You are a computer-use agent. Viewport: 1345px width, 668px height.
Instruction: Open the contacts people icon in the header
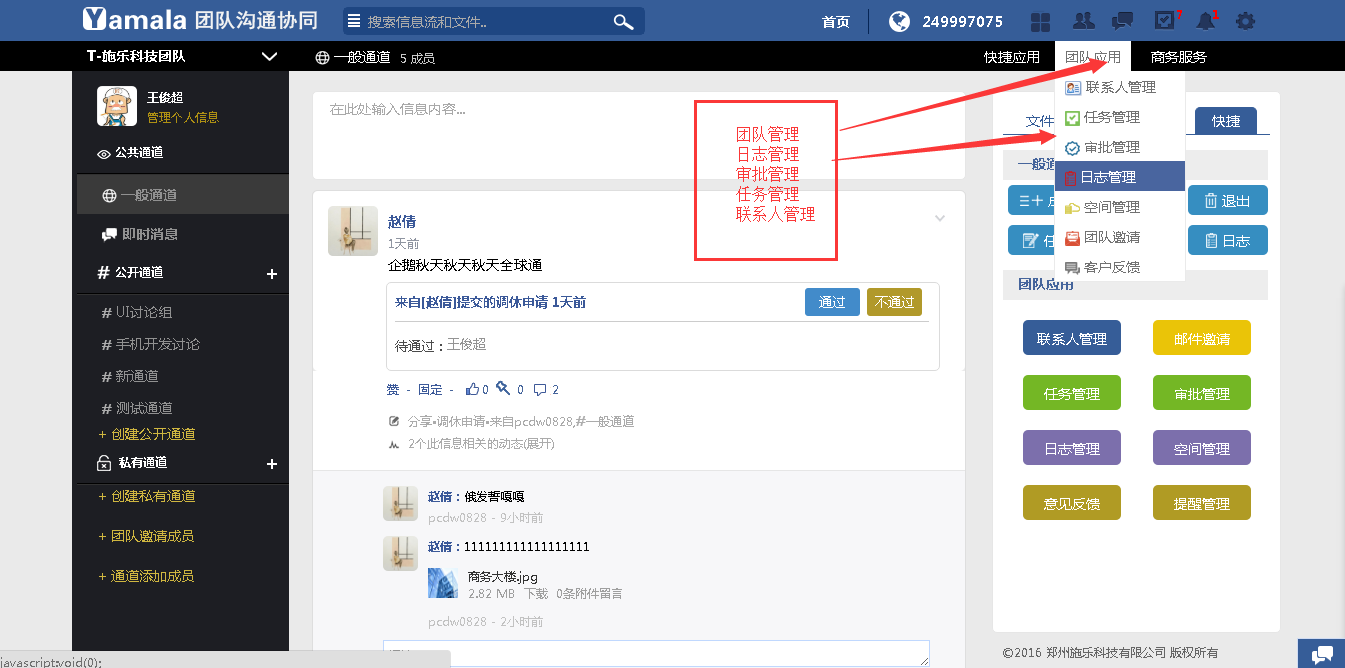coord(1083,21)
